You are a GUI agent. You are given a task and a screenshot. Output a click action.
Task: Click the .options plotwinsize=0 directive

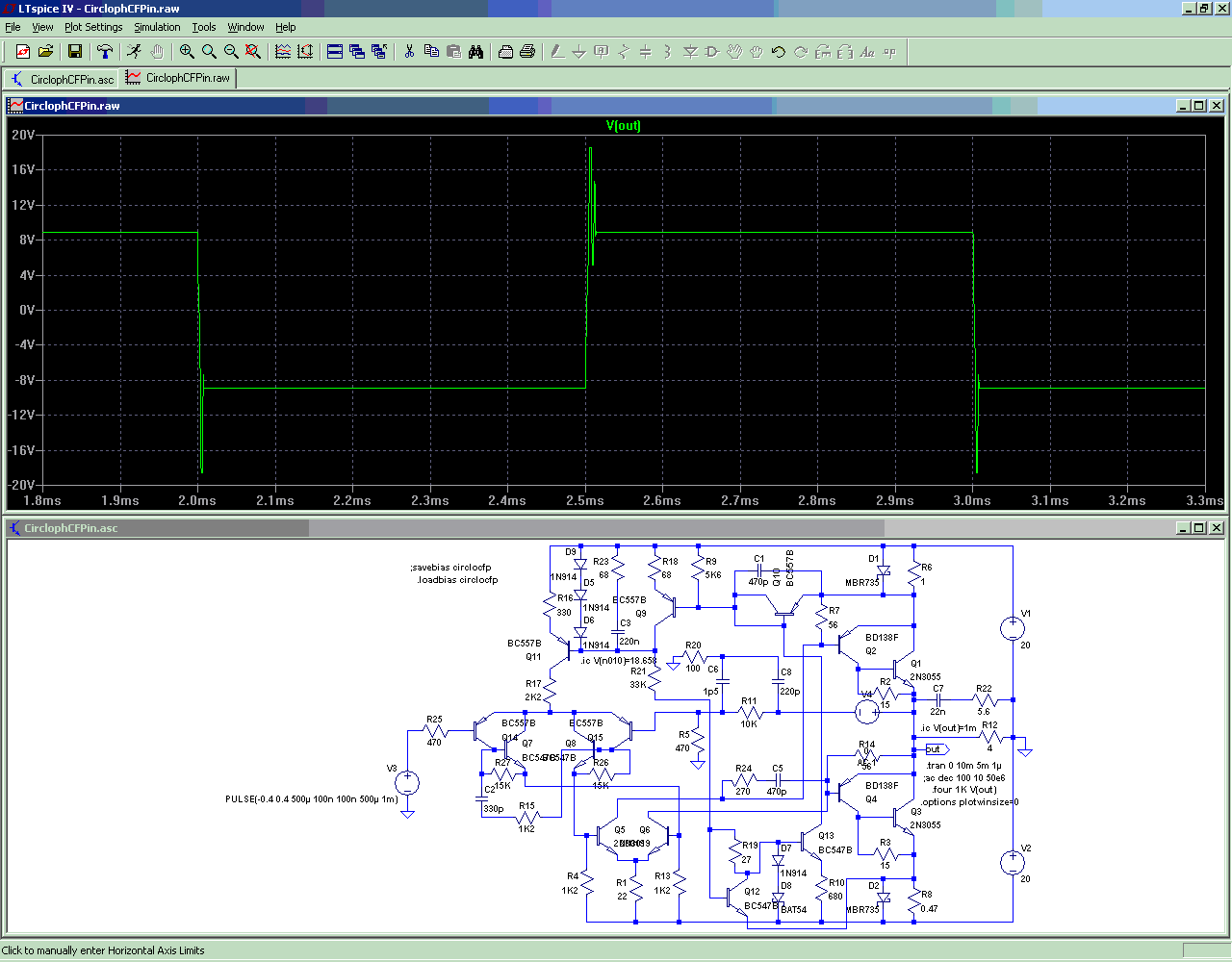tap(969, 801)
